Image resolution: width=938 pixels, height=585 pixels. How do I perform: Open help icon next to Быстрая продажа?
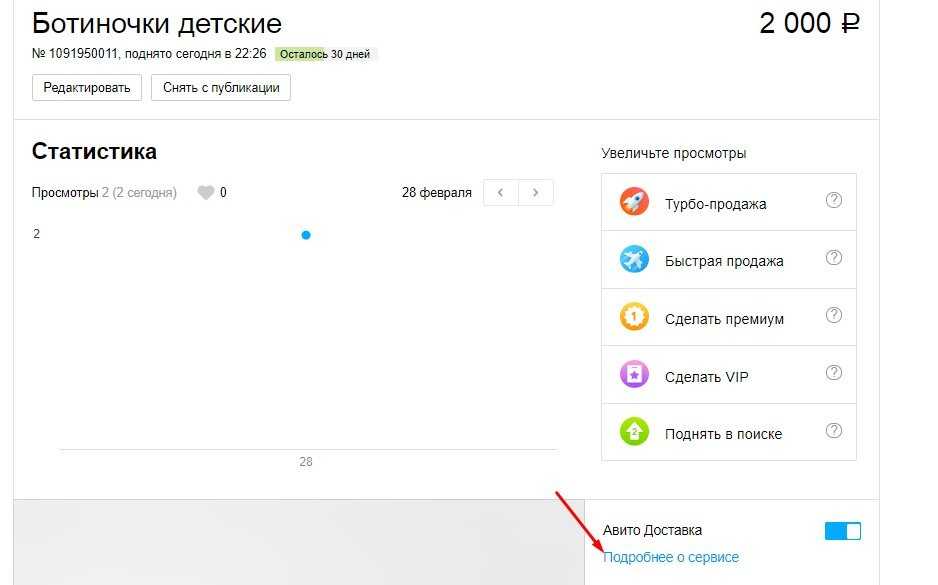834,258
